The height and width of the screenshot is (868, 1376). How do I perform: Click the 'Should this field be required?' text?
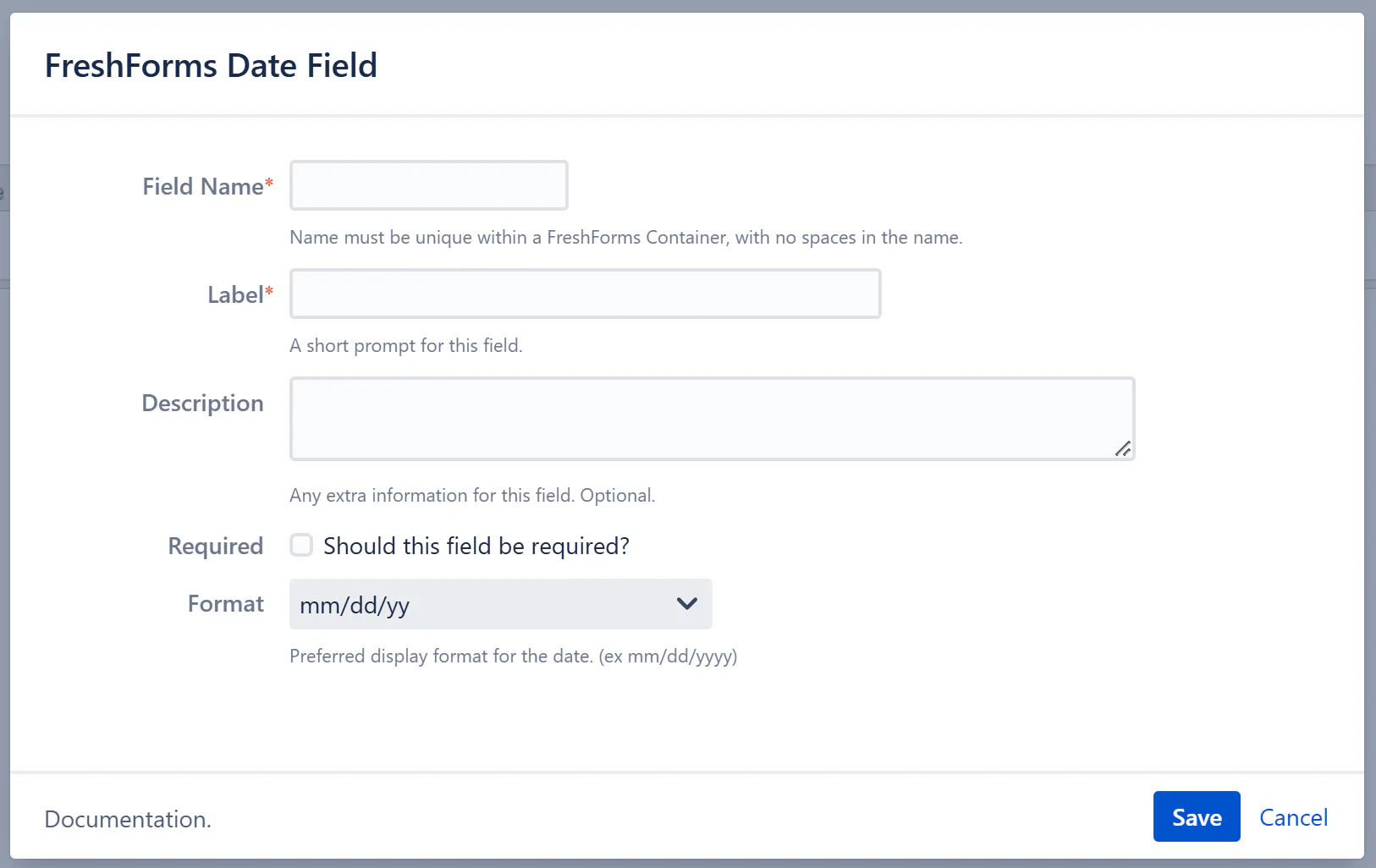pyautogui.click(x=476, y=547)
